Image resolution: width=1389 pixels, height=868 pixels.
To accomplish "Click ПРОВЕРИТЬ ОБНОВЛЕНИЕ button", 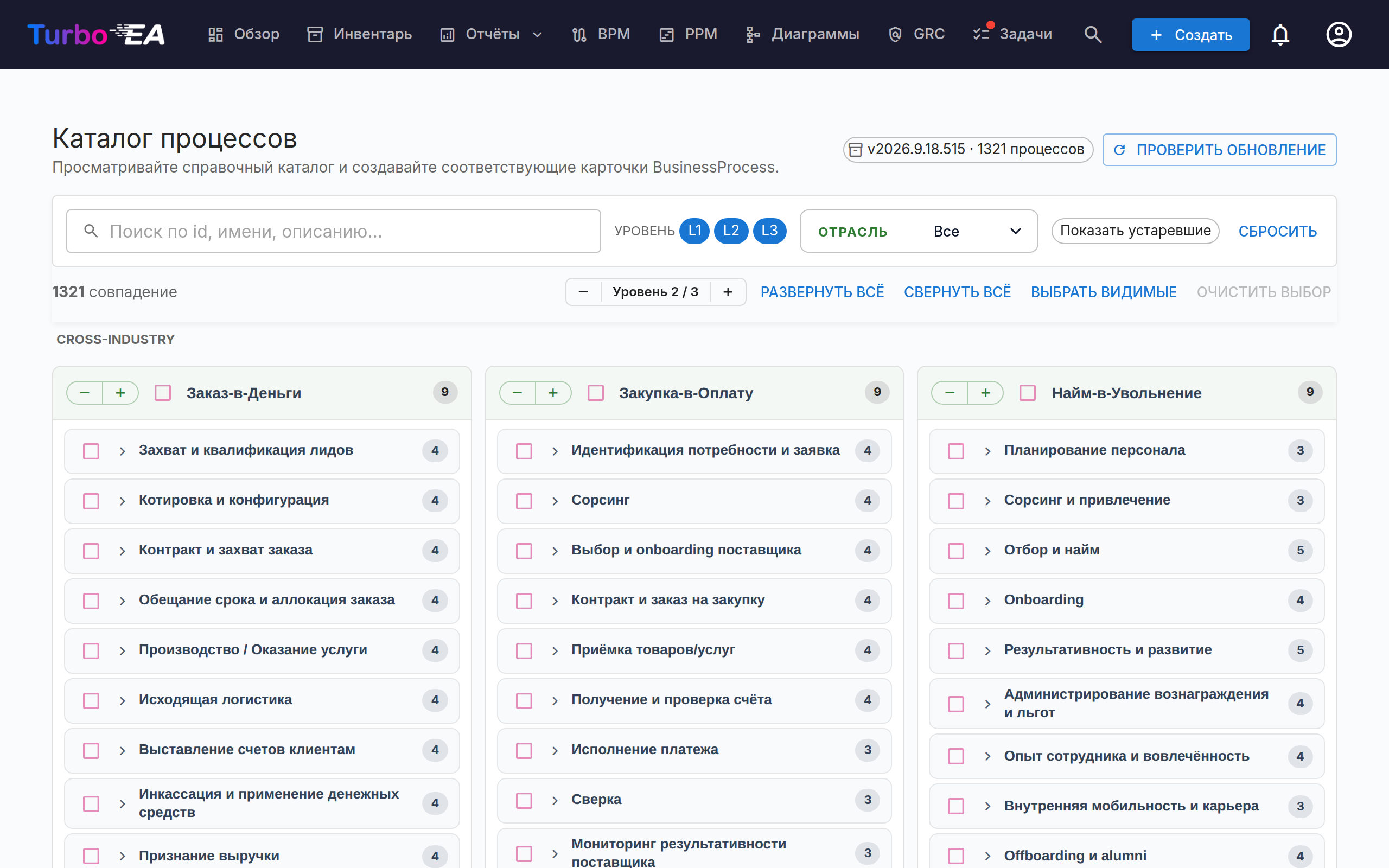I will click(1219, 150).
